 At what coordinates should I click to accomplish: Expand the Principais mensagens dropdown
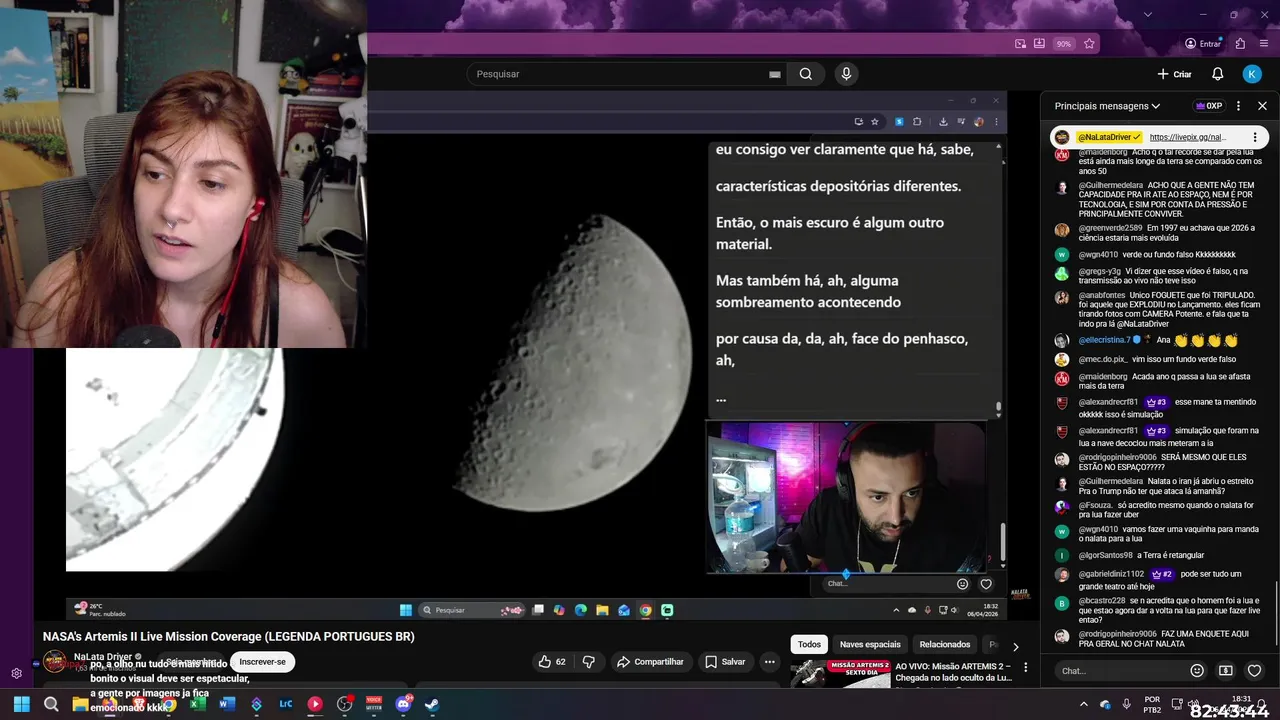[1107, 106]
